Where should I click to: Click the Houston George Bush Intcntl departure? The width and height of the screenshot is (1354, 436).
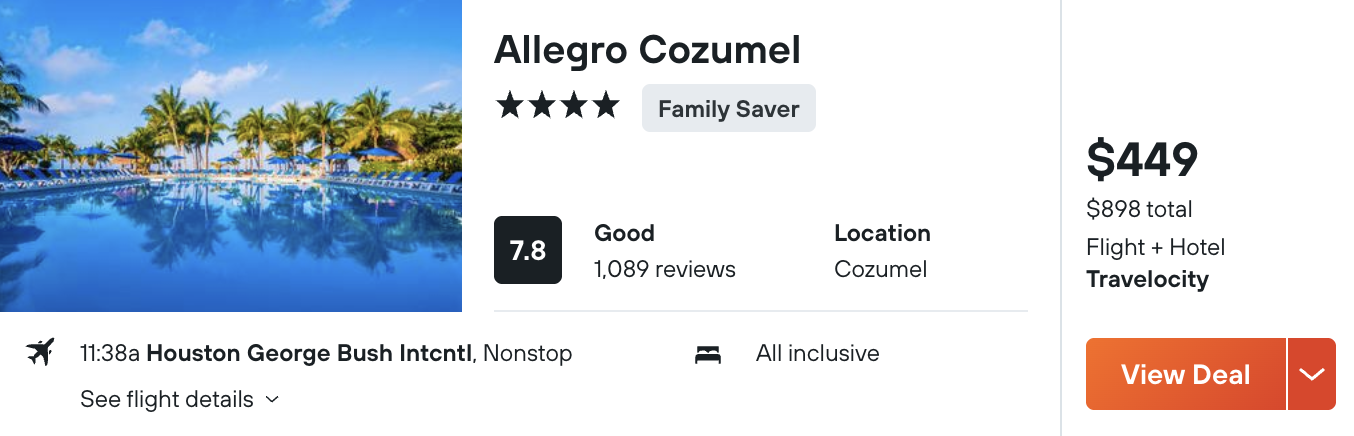point(309,353)
